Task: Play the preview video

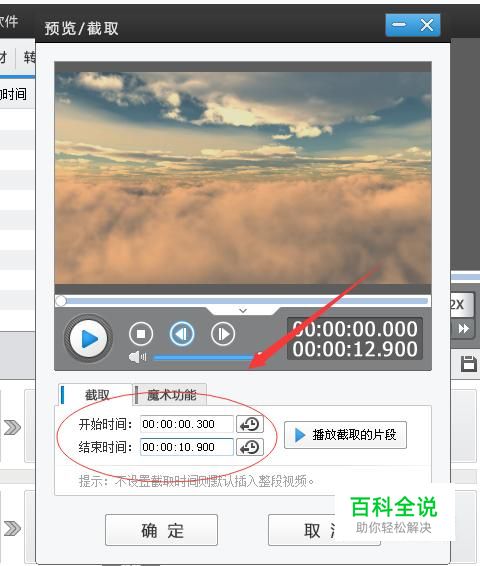Action: pyautogui.click(x=88, y=339)
